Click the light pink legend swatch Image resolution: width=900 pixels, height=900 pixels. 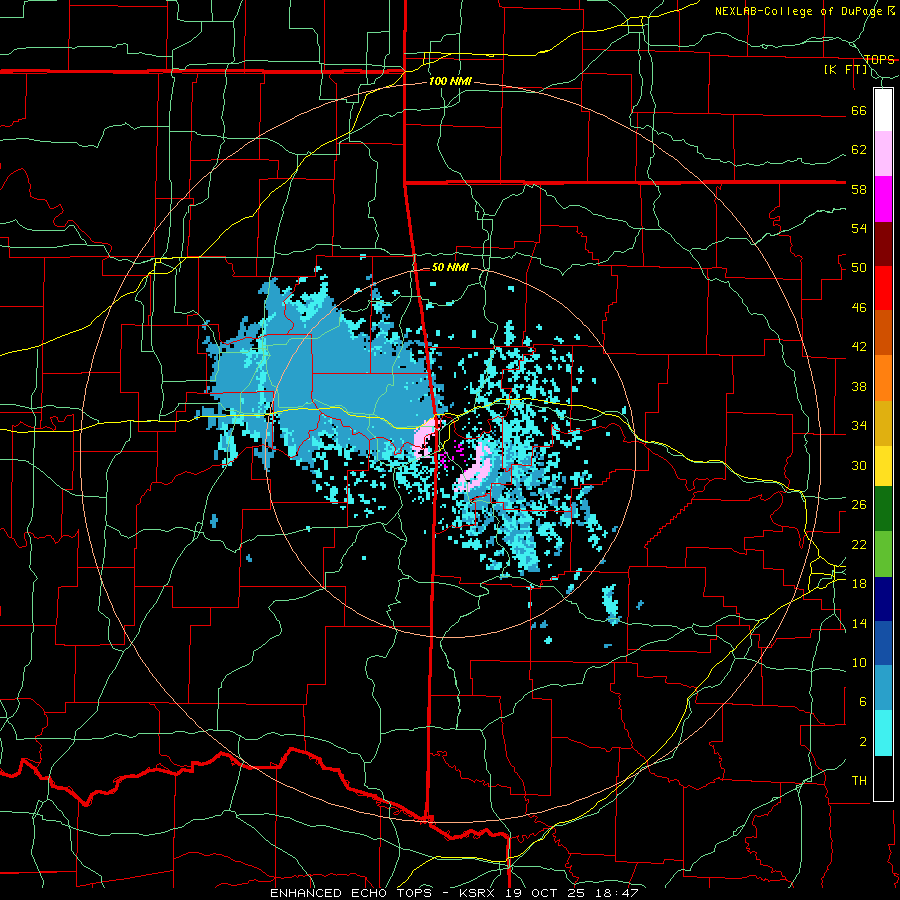coord(883,153)
